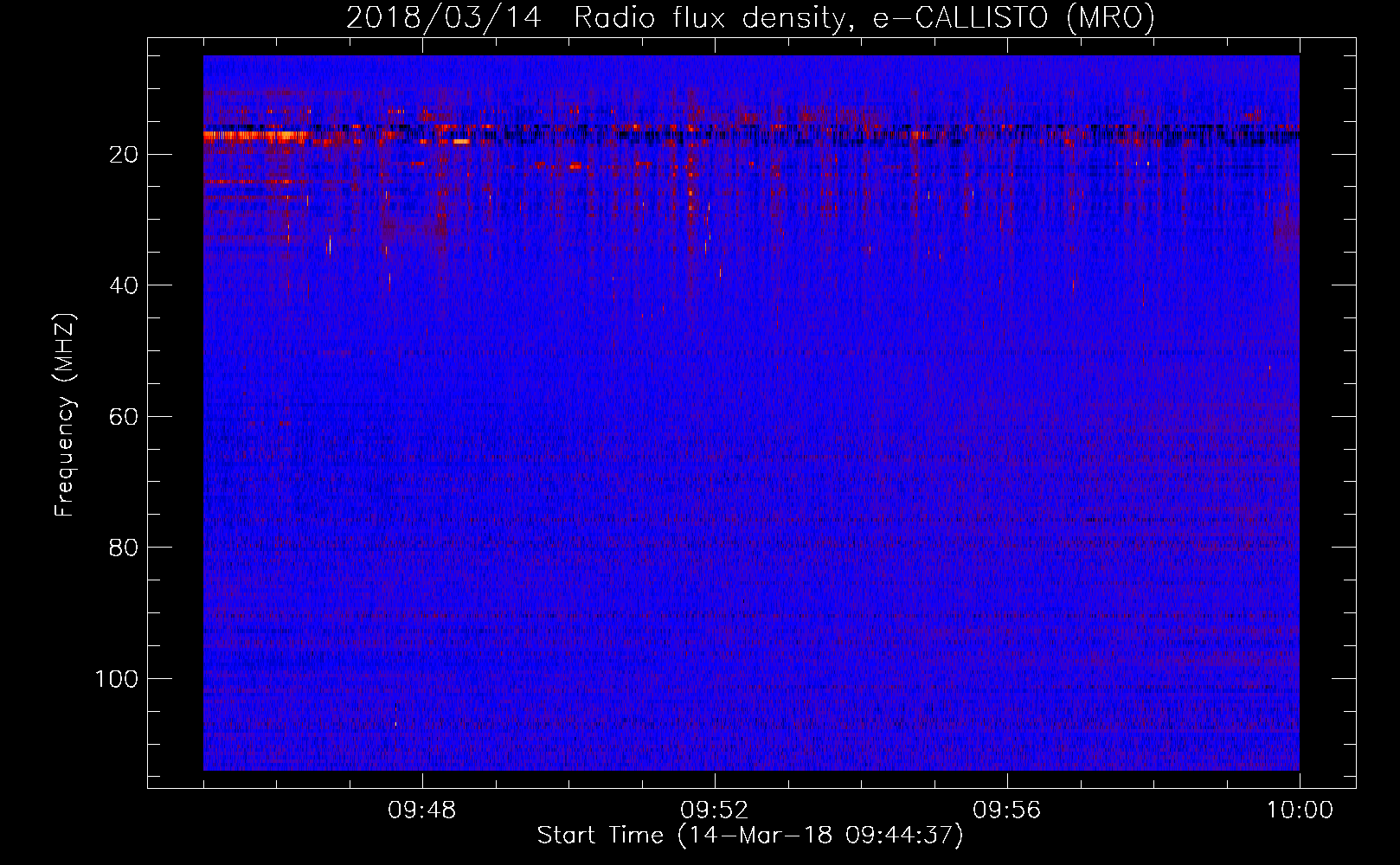Click the 40 MHz frequency tick label

coord(125,285)
